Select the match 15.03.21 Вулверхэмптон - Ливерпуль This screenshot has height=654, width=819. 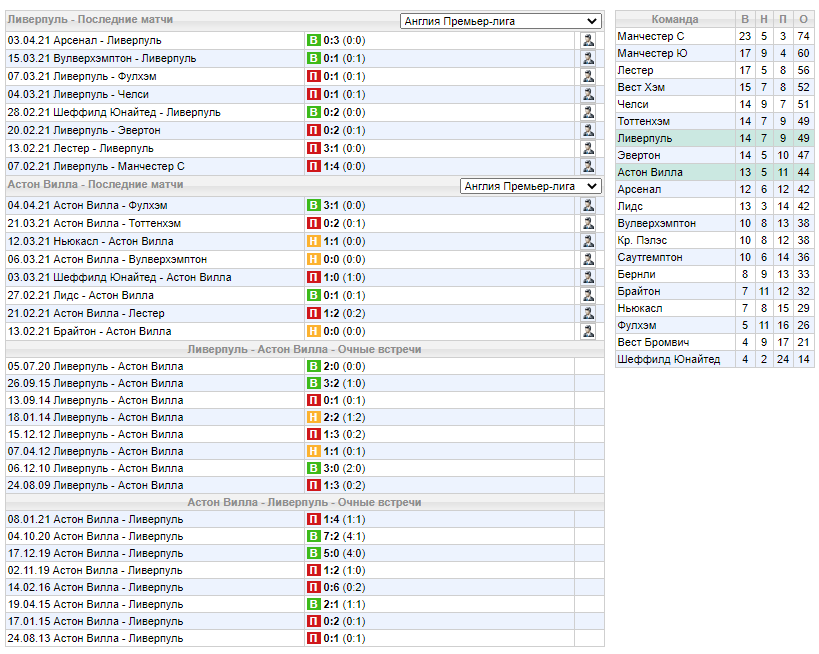[102, 58]
